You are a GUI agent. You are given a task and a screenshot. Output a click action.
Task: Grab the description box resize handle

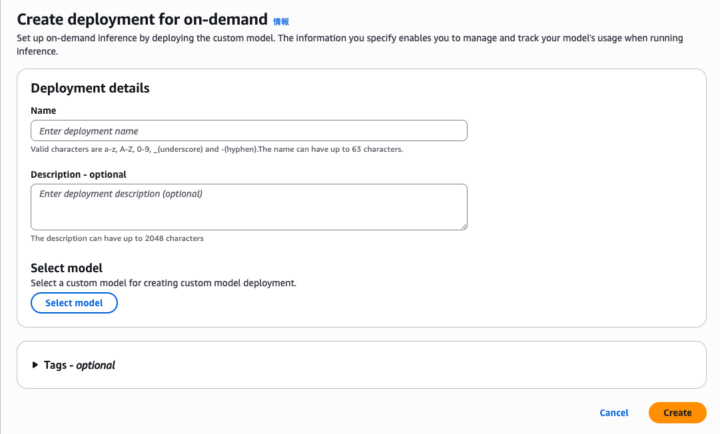point(463,226)
